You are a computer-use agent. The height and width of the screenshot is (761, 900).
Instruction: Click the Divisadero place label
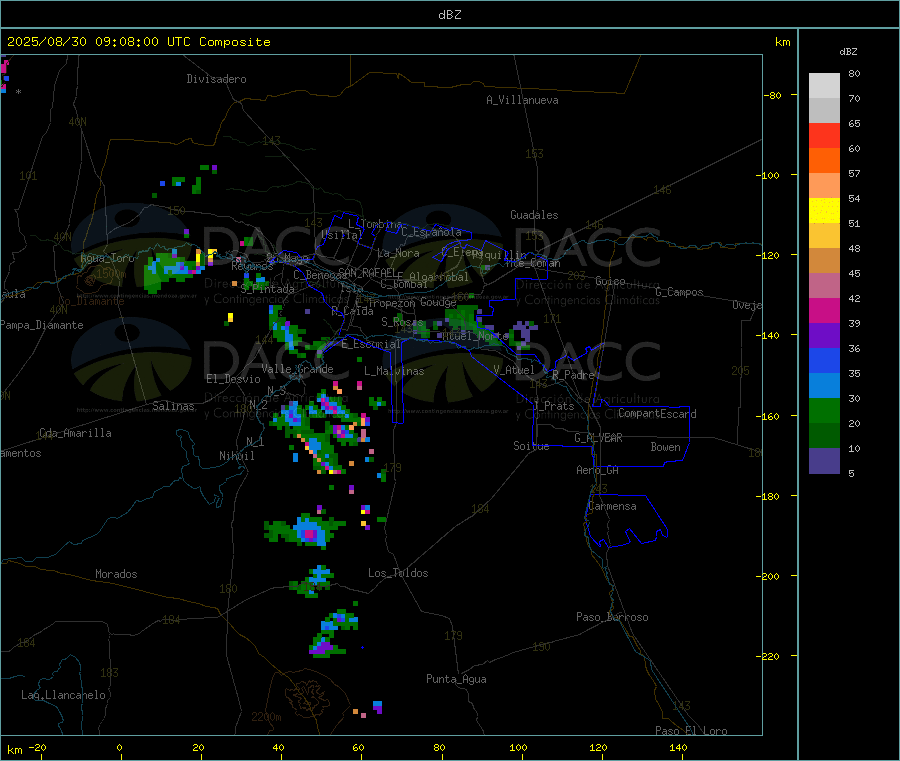click(x=216, y=79)
